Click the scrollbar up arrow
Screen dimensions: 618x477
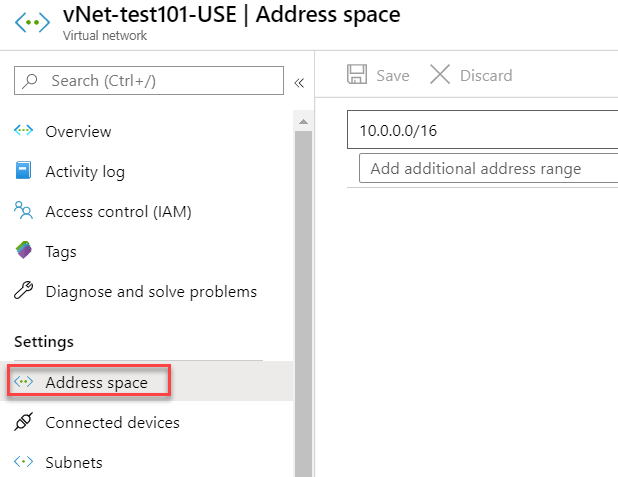pyautogui.click(x=303, y=122)
